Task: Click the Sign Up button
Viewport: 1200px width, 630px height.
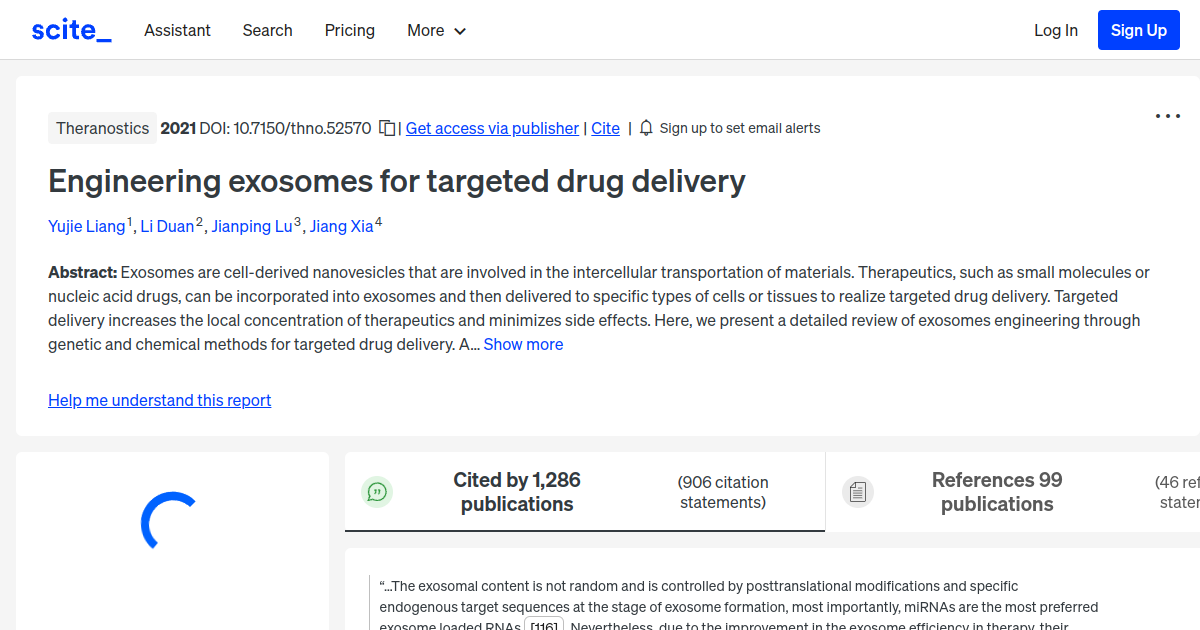Action: tap(1138, 29)
